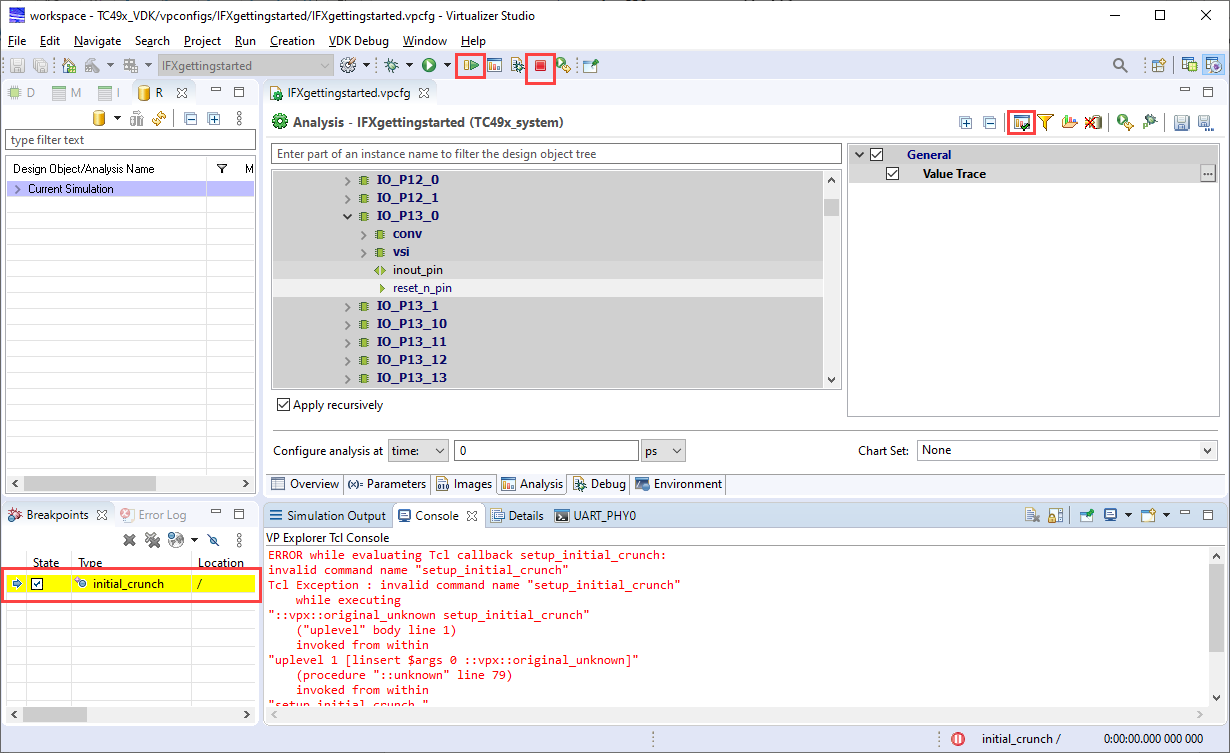
Task: Open the Chart Set dropdown
Action: tap(1067, 451)
